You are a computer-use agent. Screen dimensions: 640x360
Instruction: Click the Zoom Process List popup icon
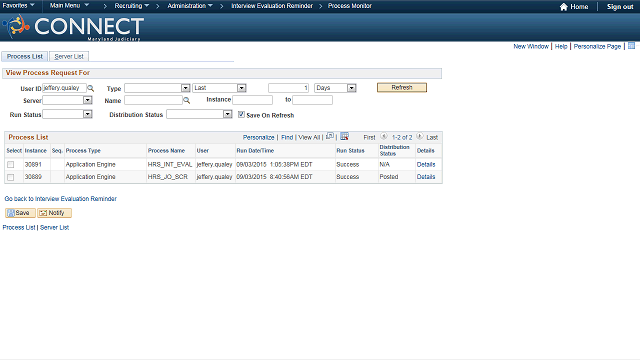(330, 136)
